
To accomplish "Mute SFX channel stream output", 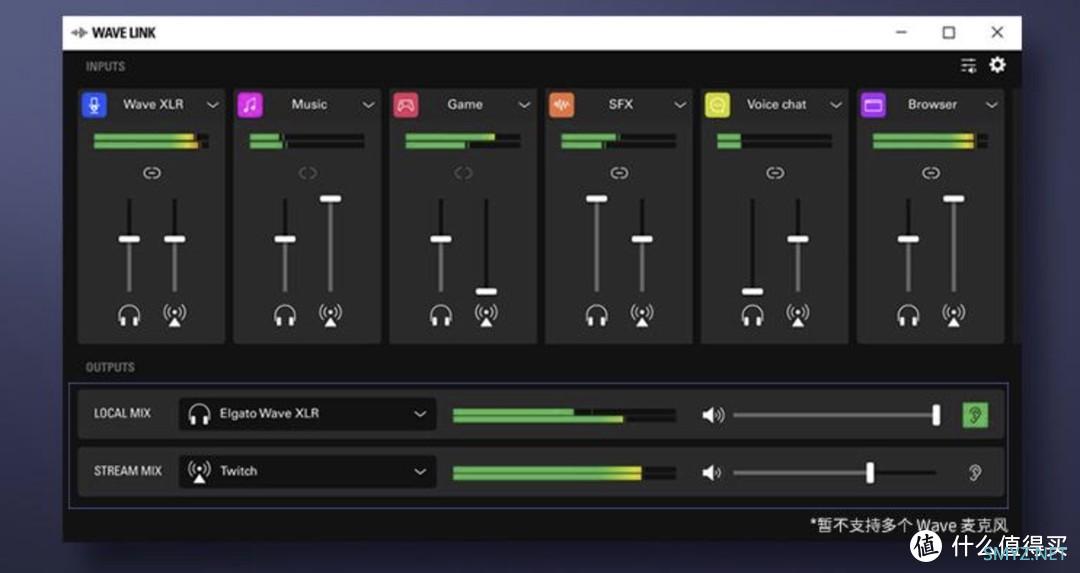I will coord(641,315).
